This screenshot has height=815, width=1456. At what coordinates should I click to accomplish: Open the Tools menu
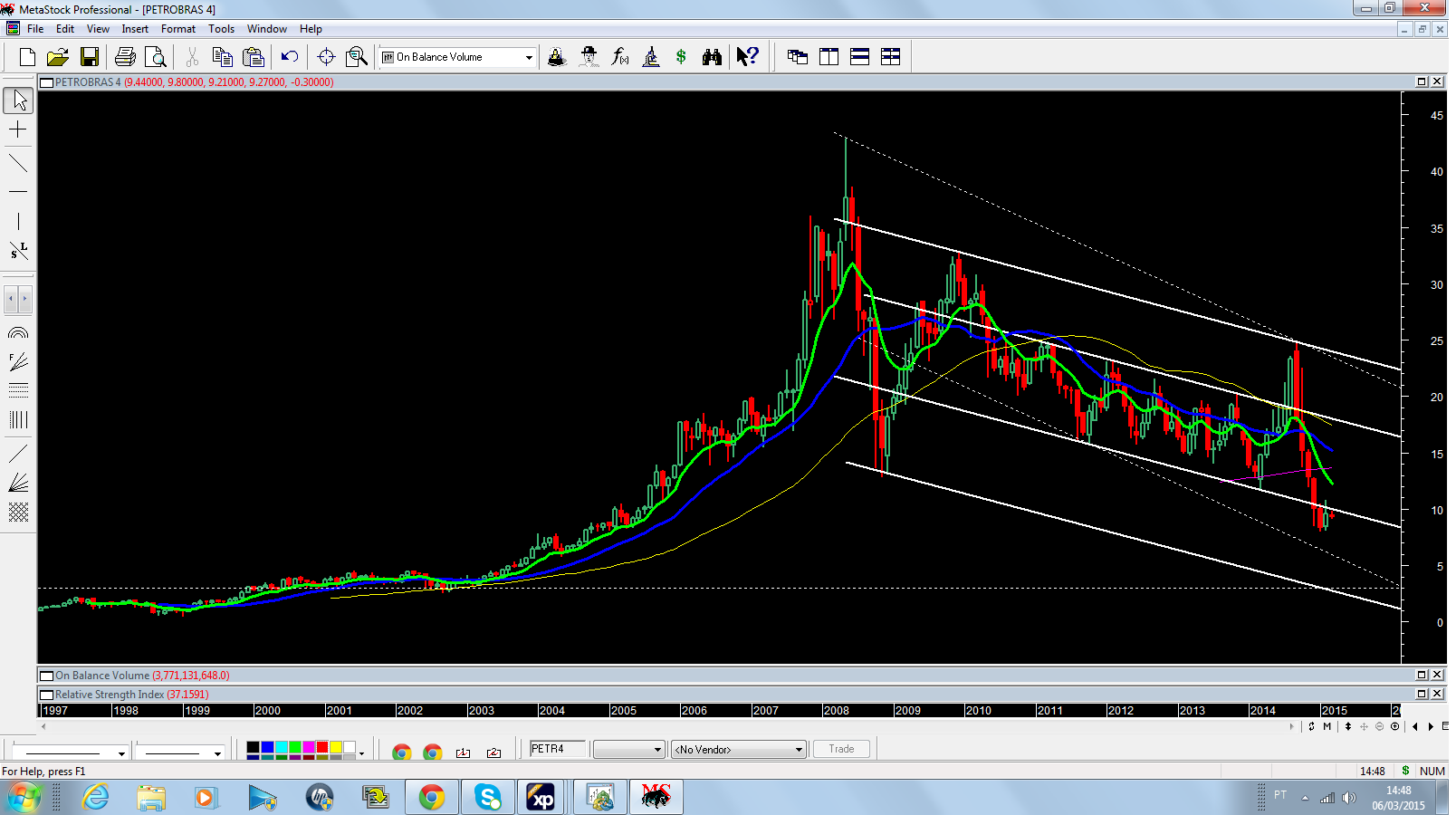click(221, 29)
